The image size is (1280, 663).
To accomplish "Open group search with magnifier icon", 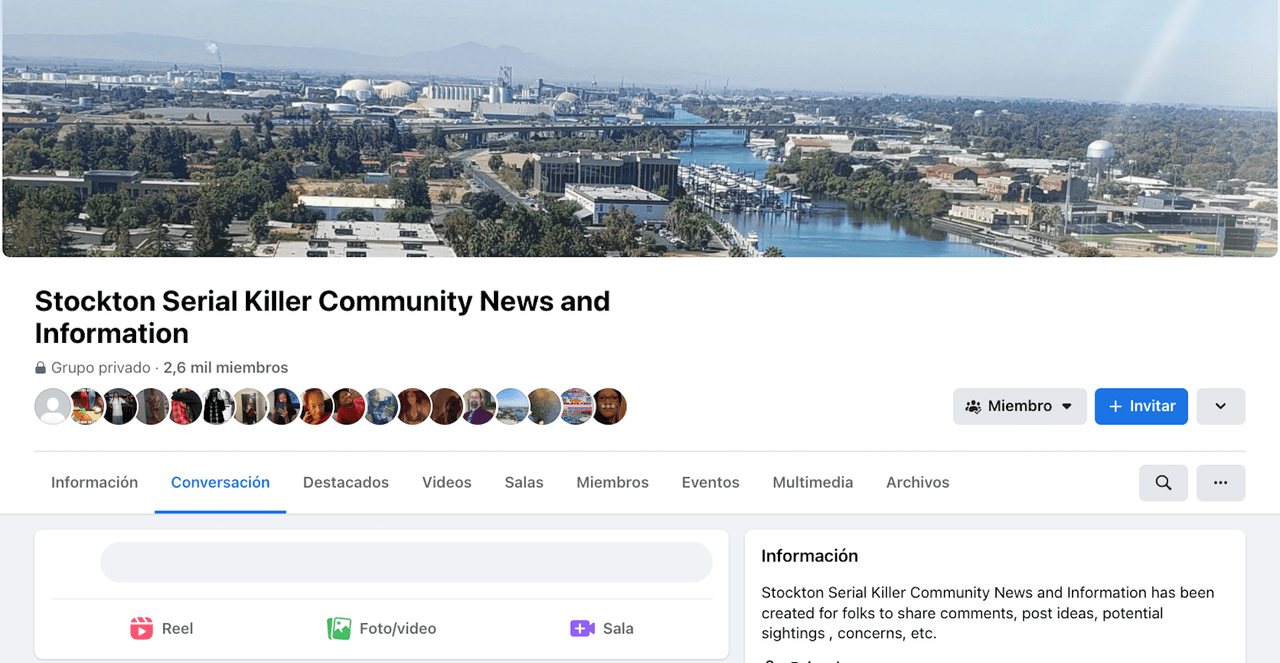I will pyautogui.click(x=1163, y=483).
